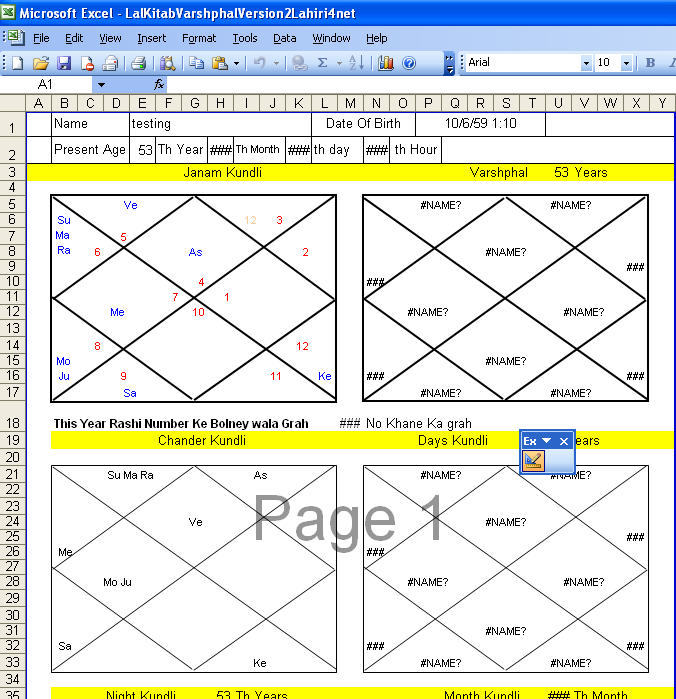Click the Bold B icon

tap(651, 63)
